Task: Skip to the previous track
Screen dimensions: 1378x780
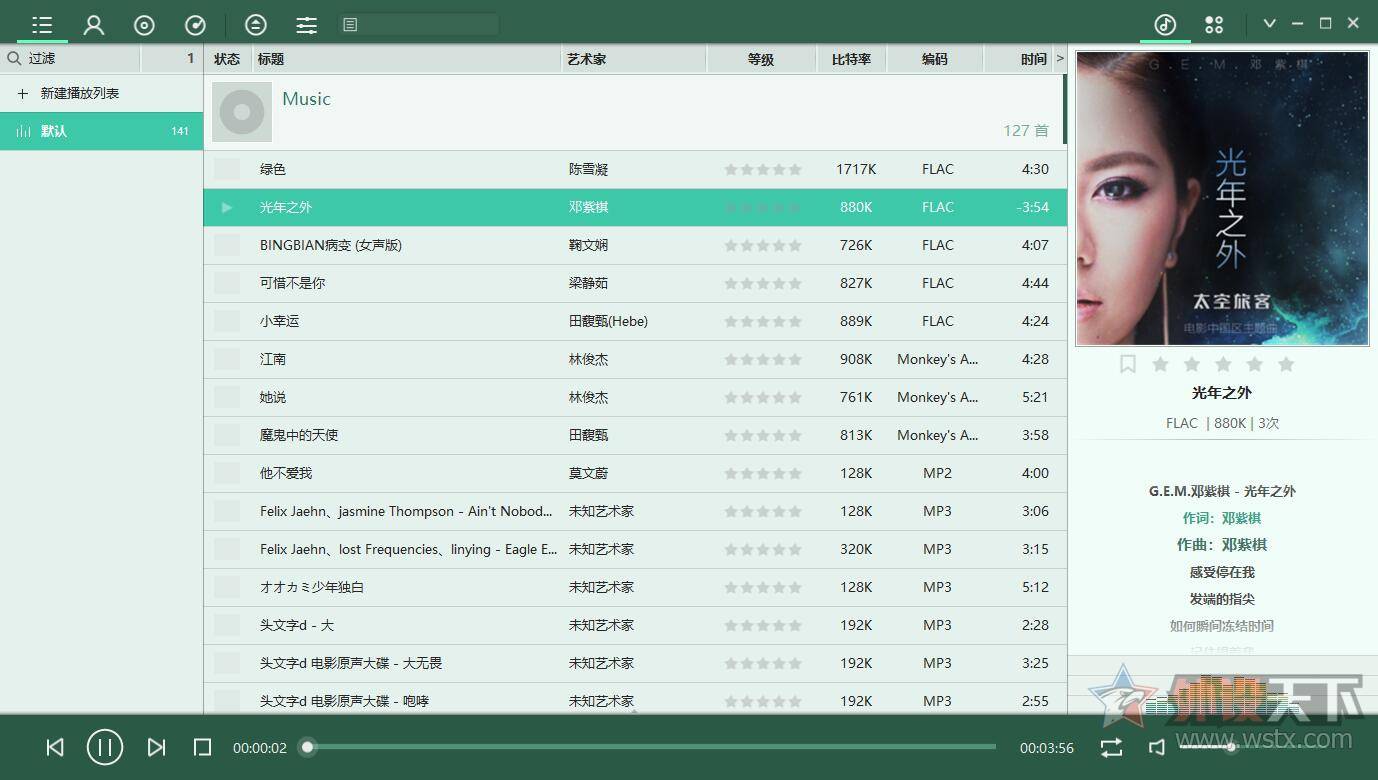Action: [x=55, y=747]
